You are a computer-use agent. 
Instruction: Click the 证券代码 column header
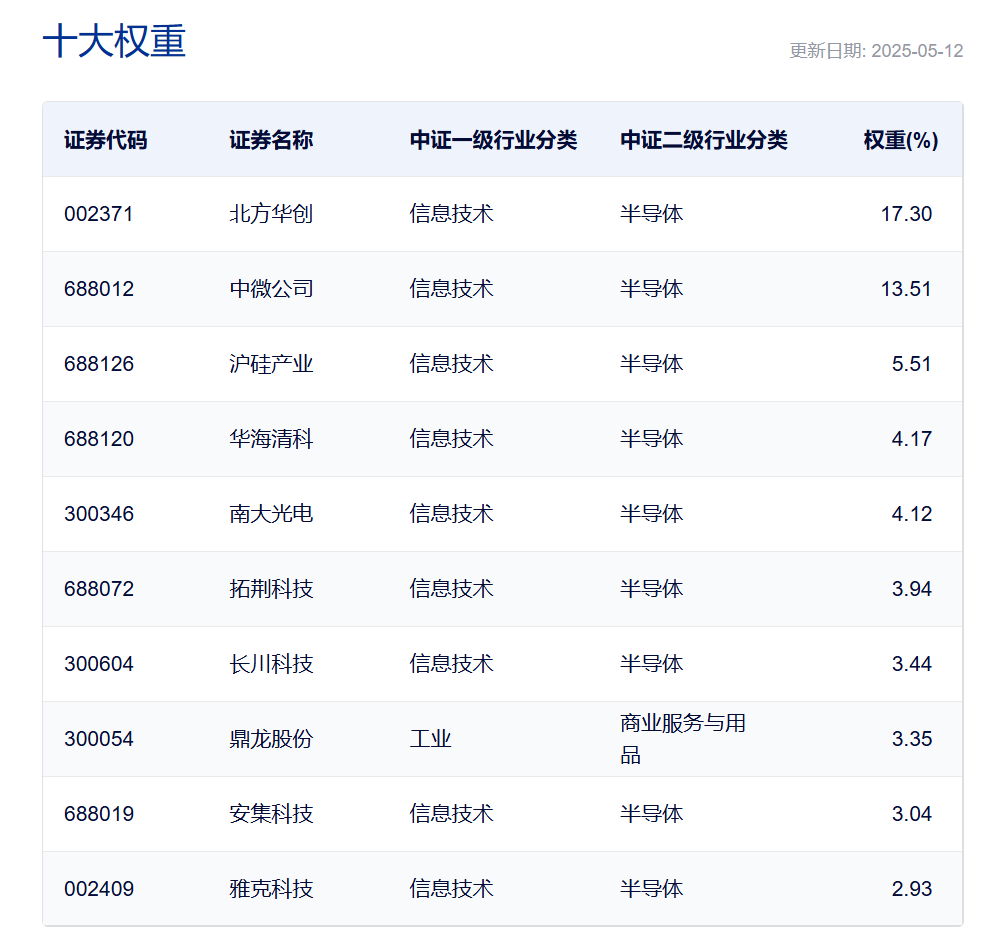(x=106, y=140)
